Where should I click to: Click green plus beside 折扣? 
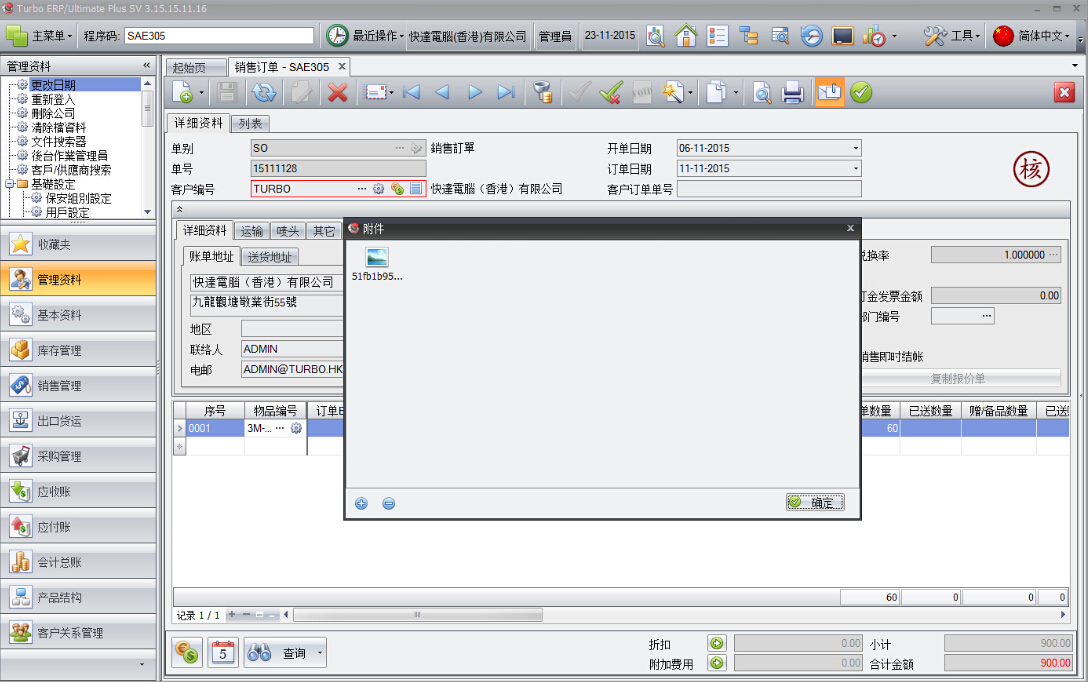[717, 643]
